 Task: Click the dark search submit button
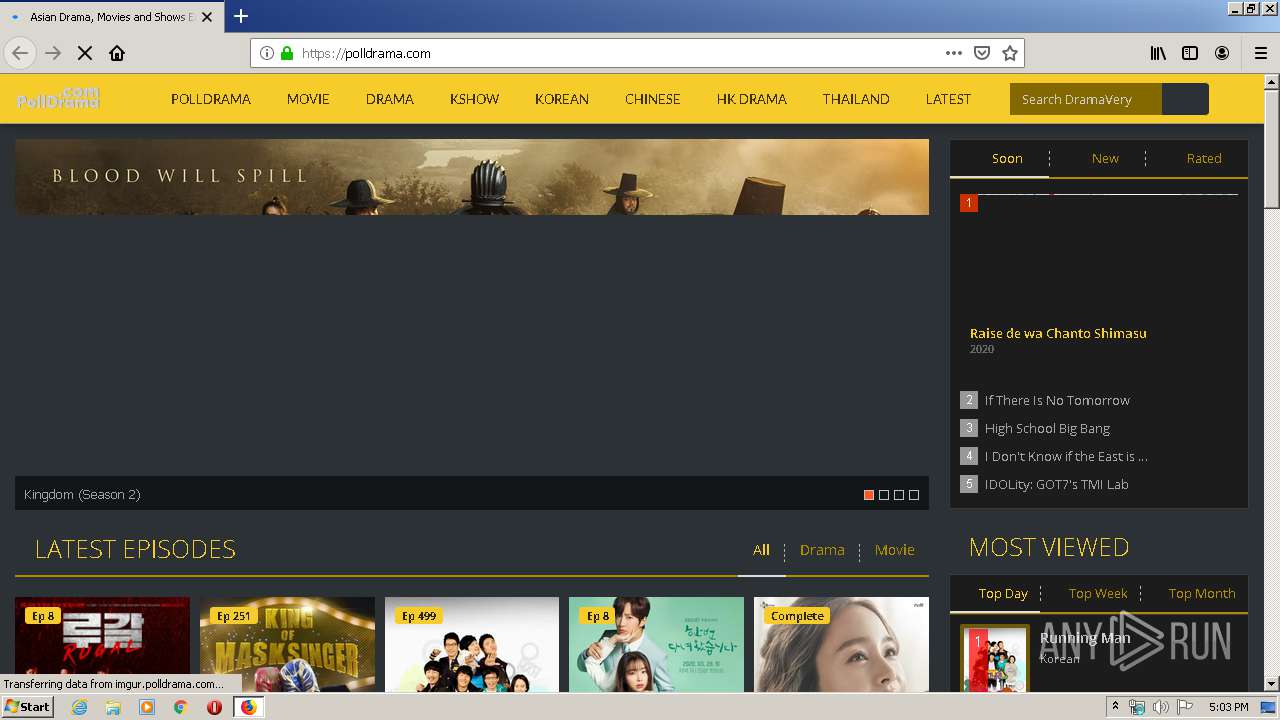(x=1186, y=99)
